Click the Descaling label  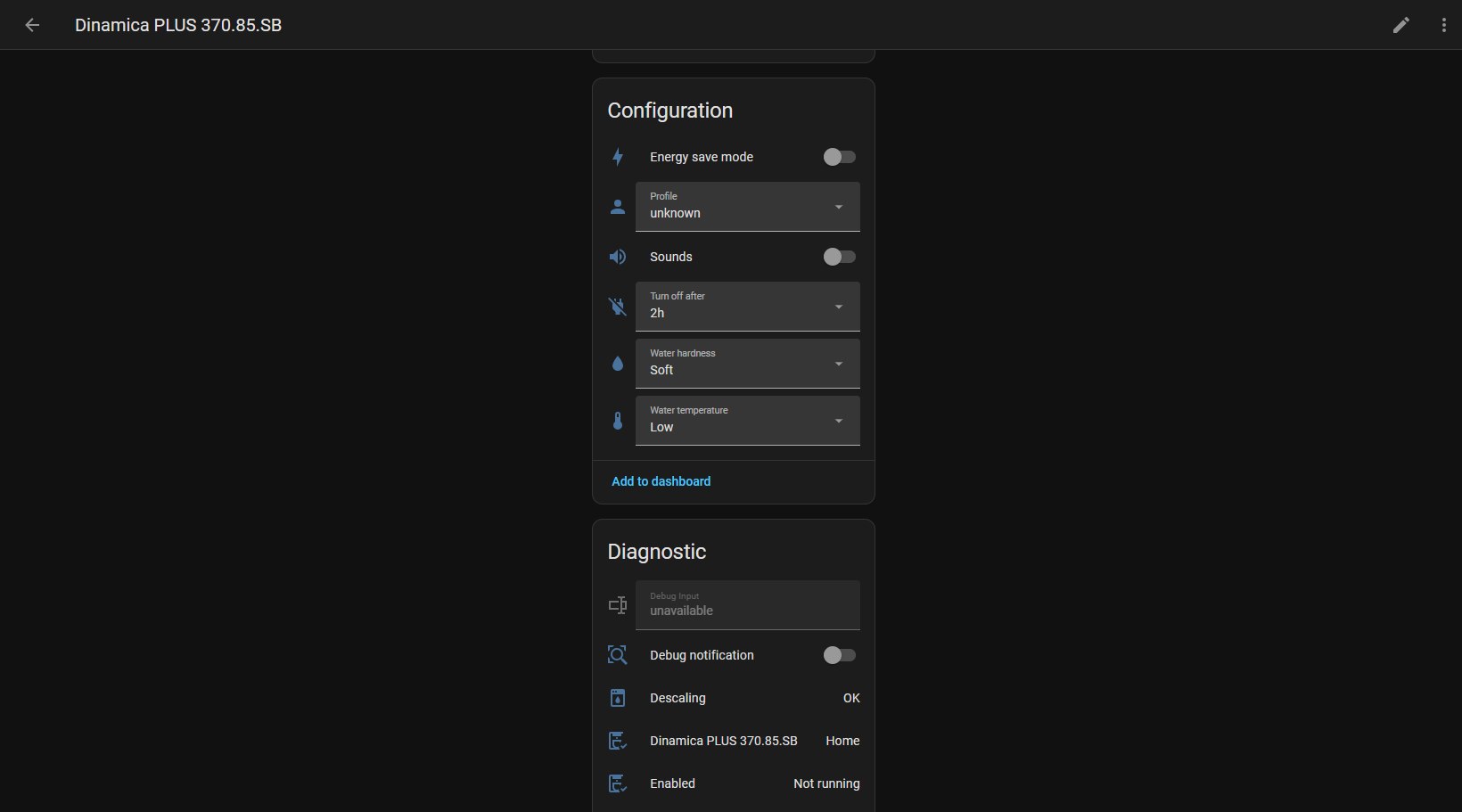(678, 698)
